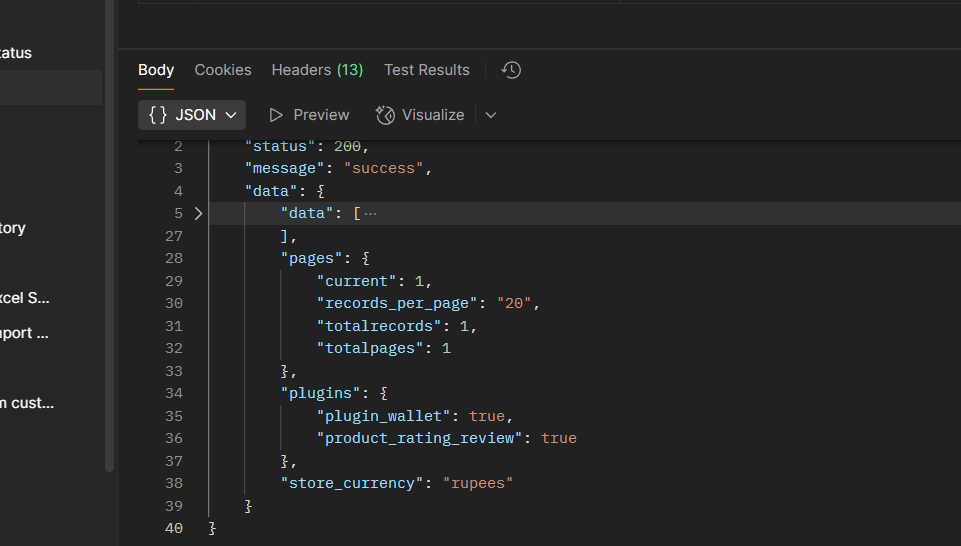Switch to the Body tab
This screenshot has height=546, width=961.
pos(156,70)
